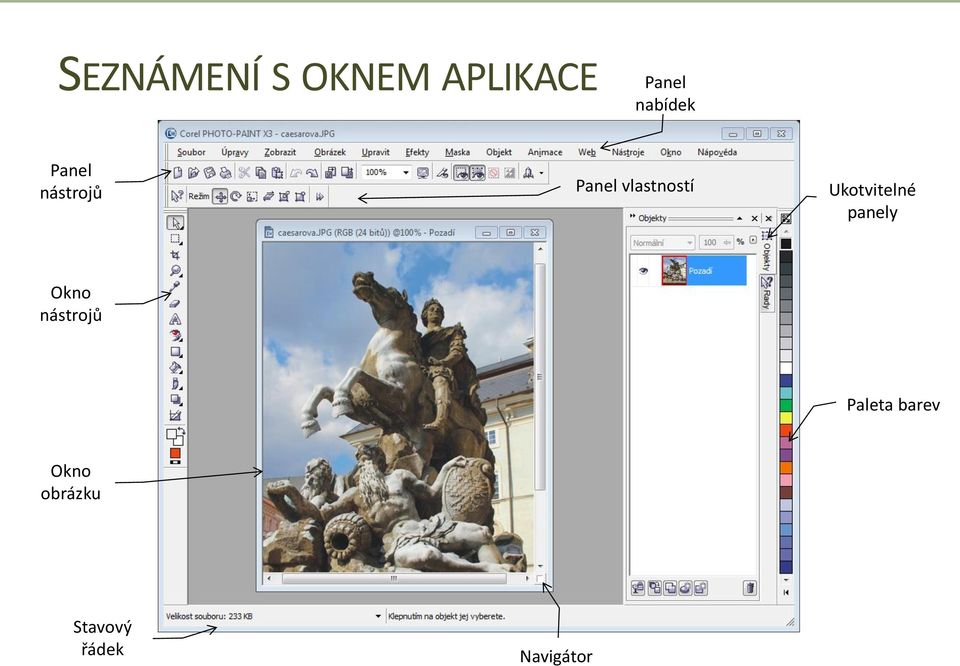Switch to the Rady docker tab
The width and height of the screenshot is (960, 666).
(766, 293)
